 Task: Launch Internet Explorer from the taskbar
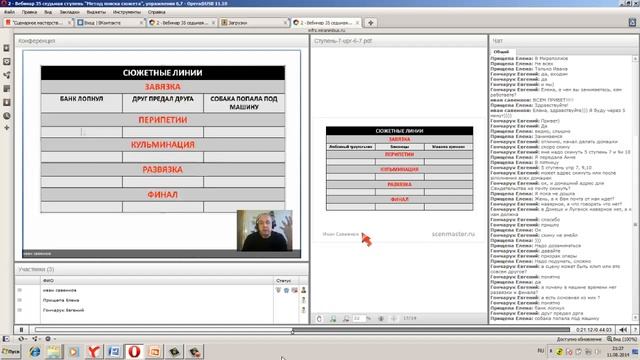pos(35,351)
